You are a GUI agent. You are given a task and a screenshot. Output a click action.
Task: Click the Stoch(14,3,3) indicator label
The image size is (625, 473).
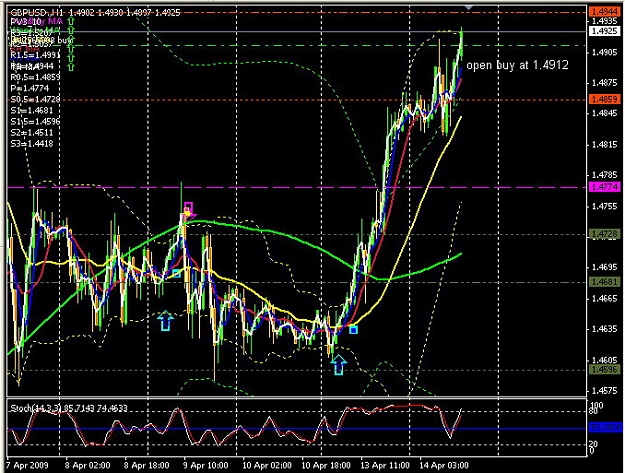tap(69, 408)
